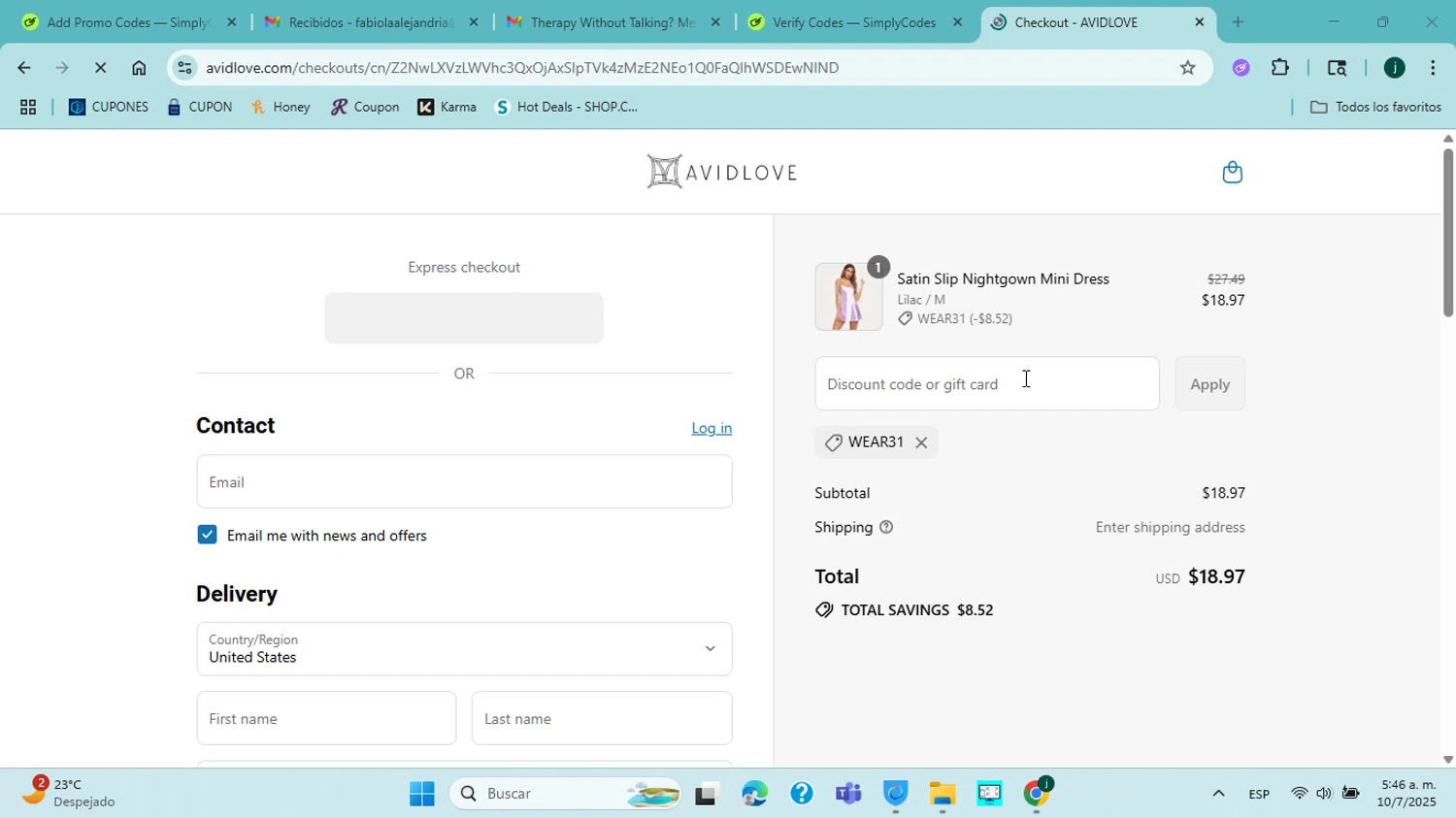The width and height of the screenshot is (1456, 818).
Task: Open Windows Start menu
Action: [421, 794]
